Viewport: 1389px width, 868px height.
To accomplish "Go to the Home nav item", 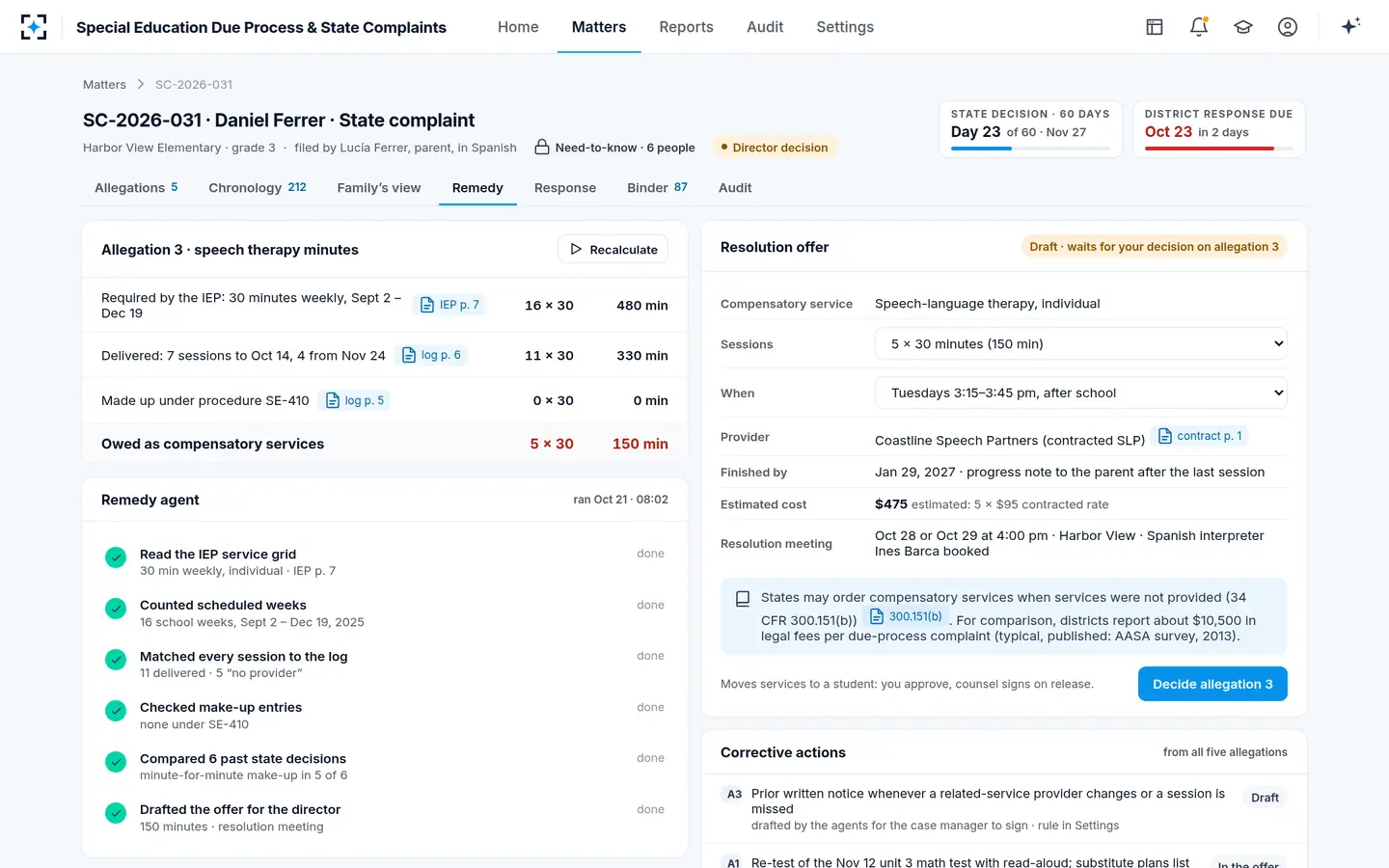I will 518,27.
